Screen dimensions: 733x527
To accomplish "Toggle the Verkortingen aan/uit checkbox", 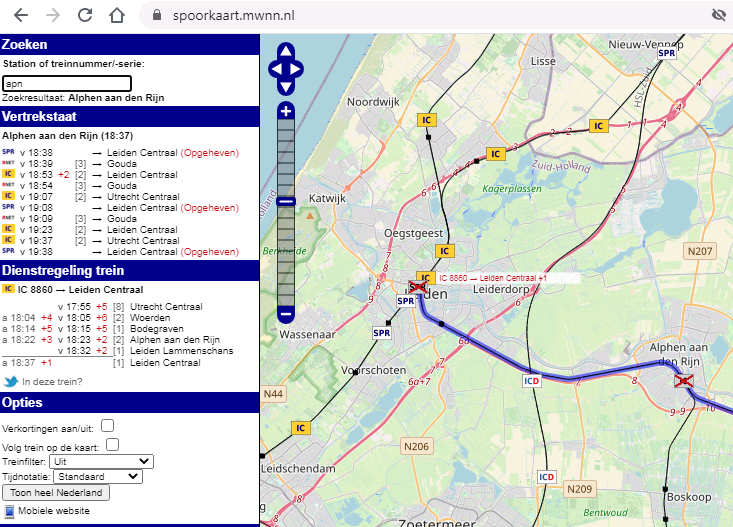I will 108,426.
